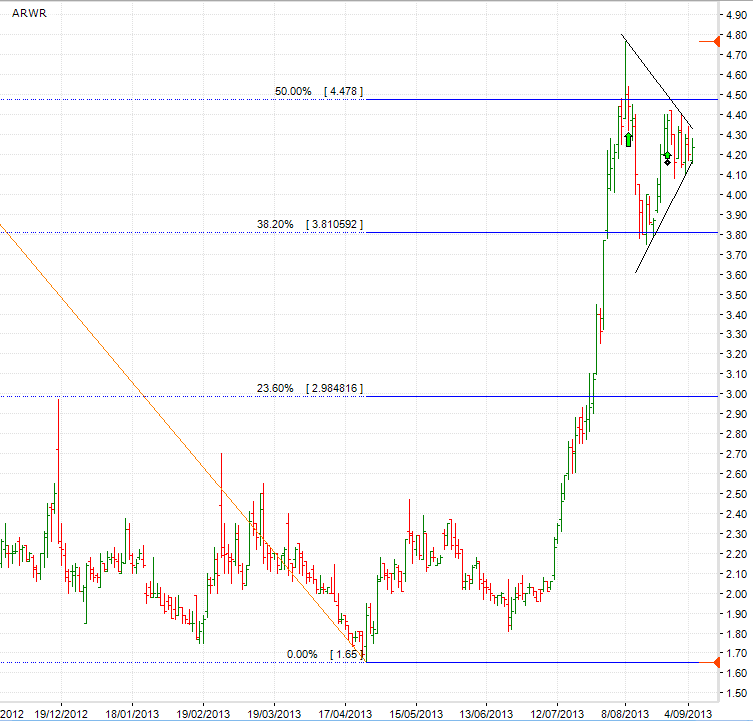This screenshot has height=721, width=753.
Task: Click the [ 3.810592 ] retracement value
Action: pos(334,224)
